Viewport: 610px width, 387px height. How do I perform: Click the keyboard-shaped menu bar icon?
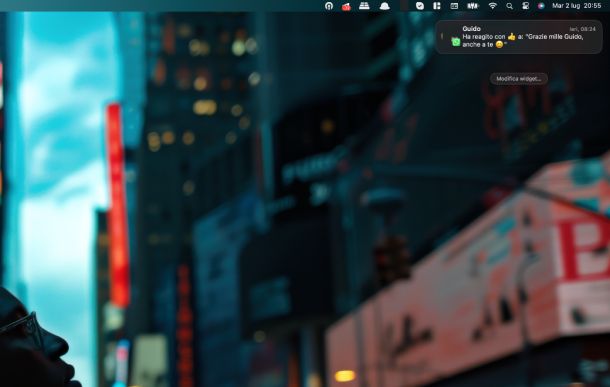tap(364, 6)
